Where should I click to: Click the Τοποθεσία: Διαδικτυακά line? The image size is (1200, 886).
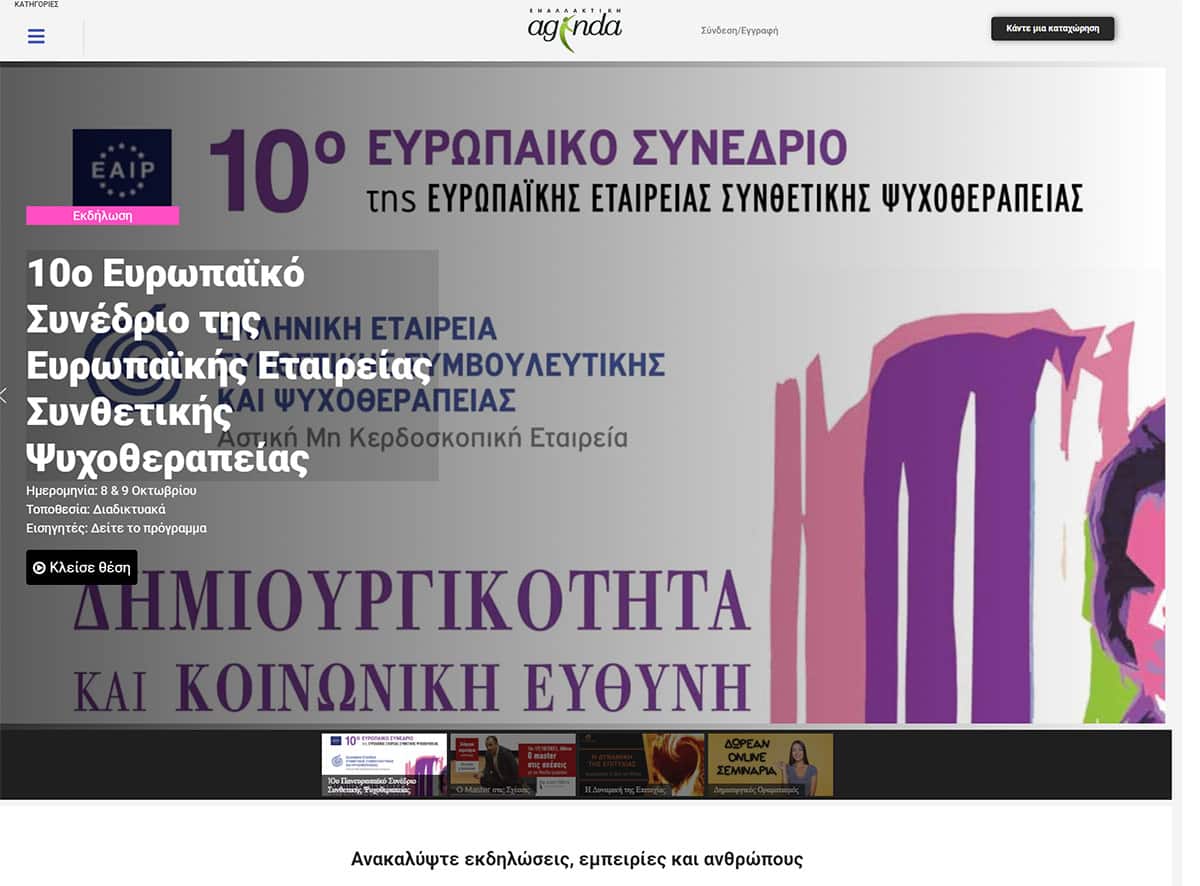tap(96, 509)
